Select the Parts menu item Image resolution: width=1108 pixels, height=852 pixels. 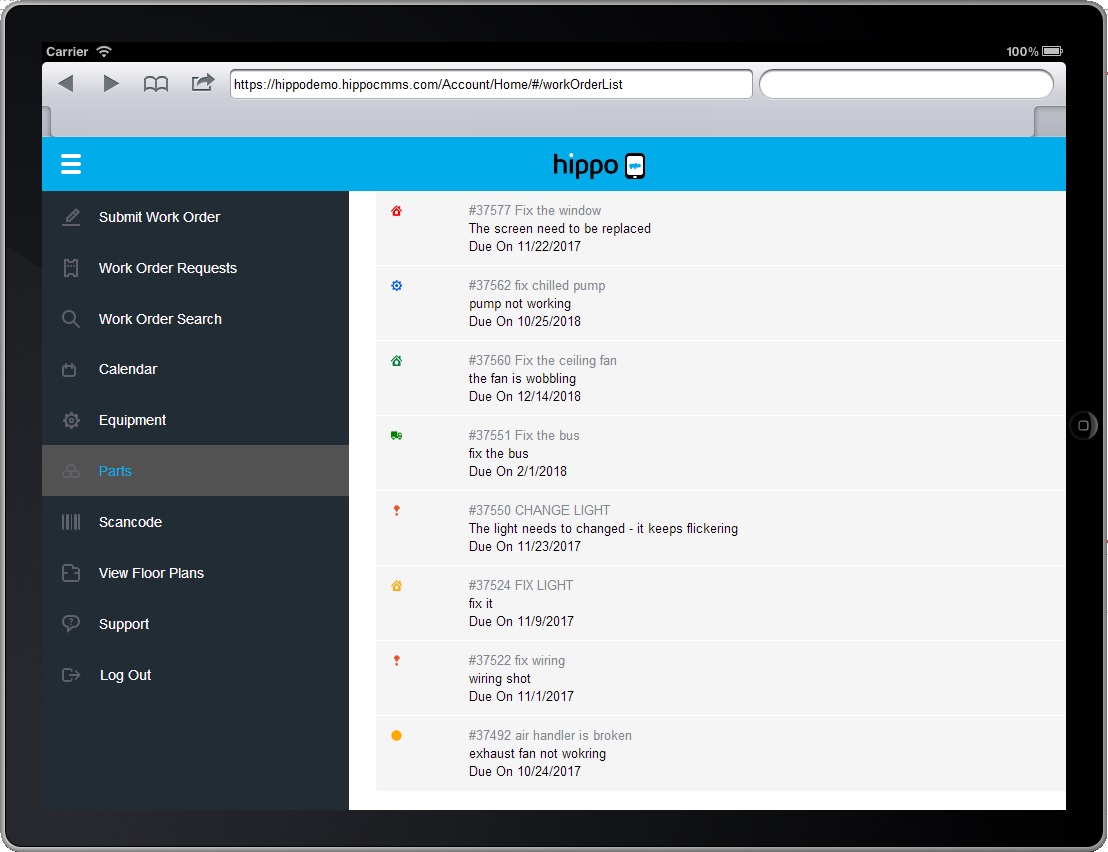pos(195,471)
